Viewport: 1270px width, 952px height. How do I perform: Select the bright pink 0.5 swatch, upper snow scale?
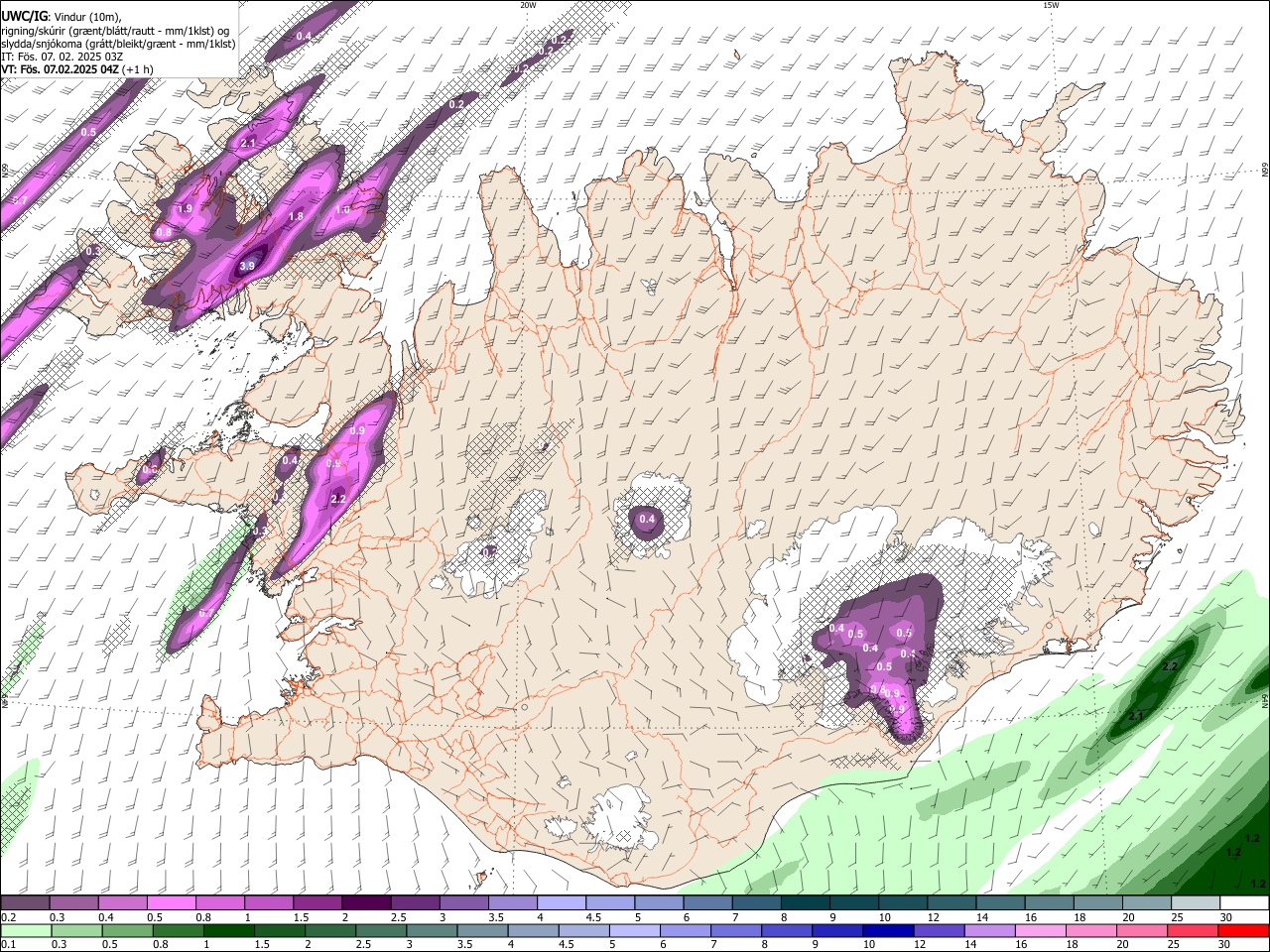tap(171, 903)
